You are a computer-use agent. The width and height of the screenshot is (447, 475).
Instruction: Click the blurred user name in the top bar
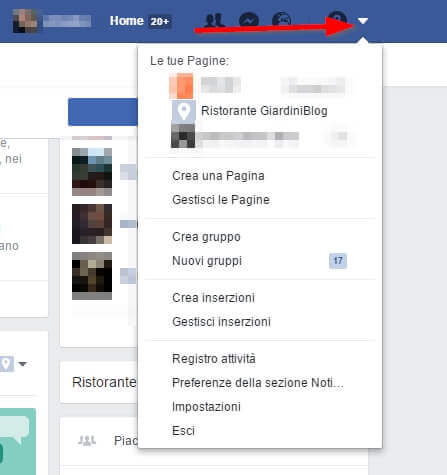click(x=67, y=21)
